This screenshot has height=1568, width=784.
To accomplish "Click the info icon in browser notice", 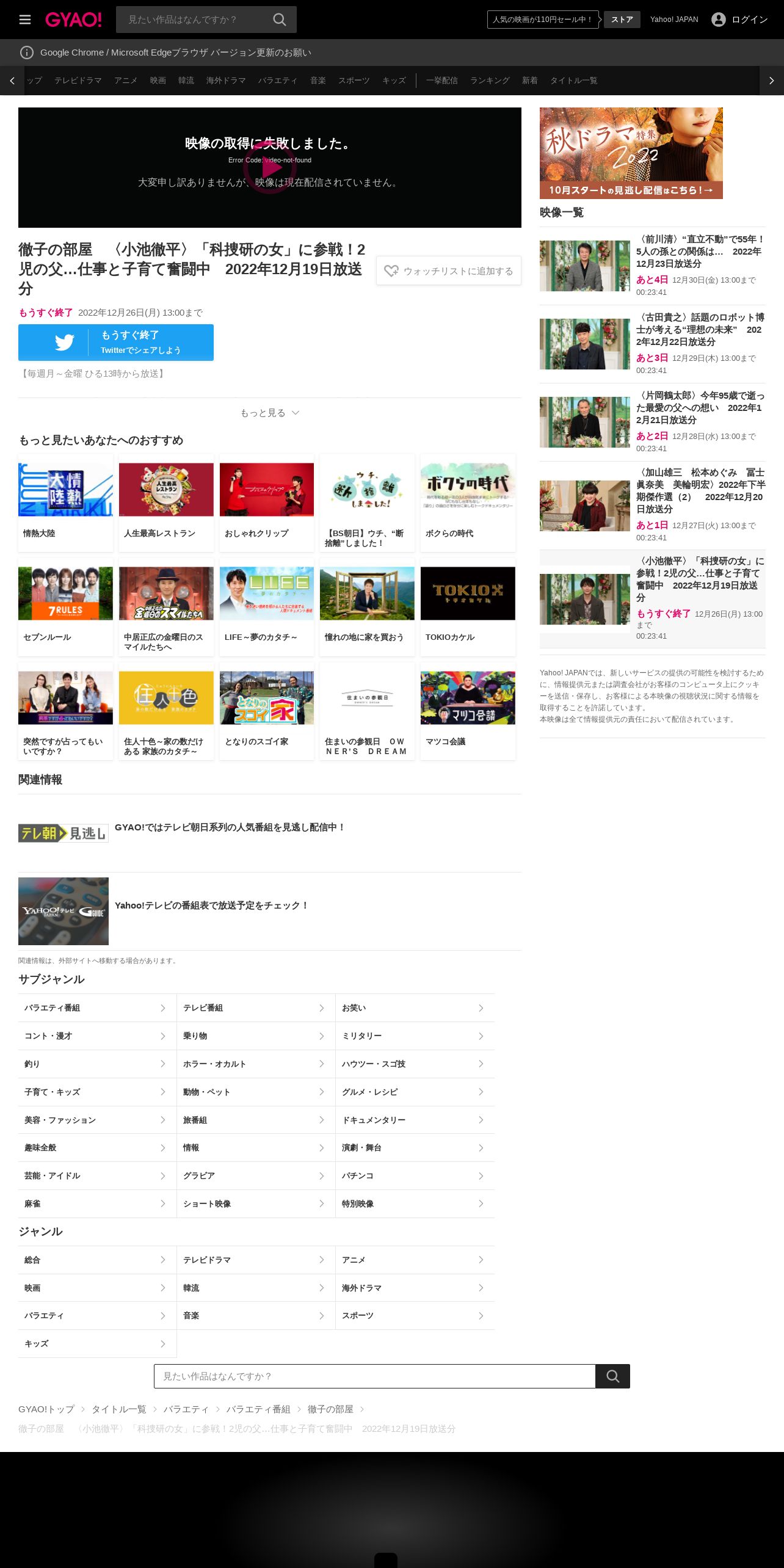I will pos(27,53).
